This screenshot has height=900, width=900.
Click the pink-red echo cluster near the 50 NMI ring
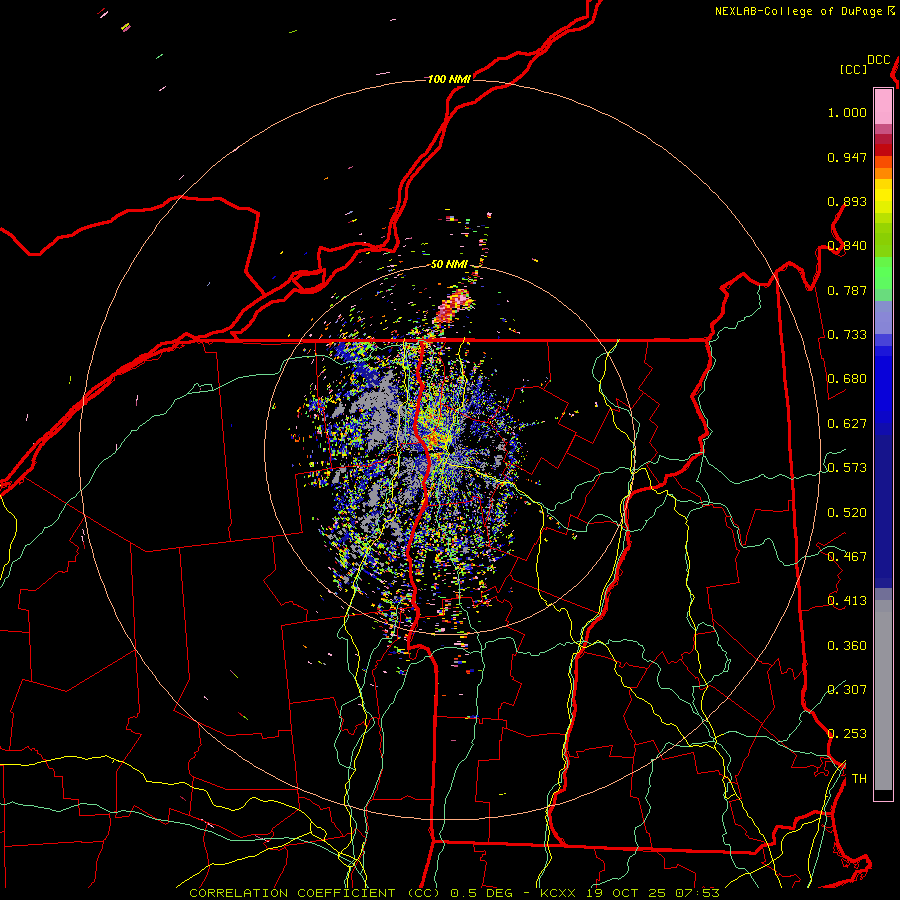(x=453, y=305)
